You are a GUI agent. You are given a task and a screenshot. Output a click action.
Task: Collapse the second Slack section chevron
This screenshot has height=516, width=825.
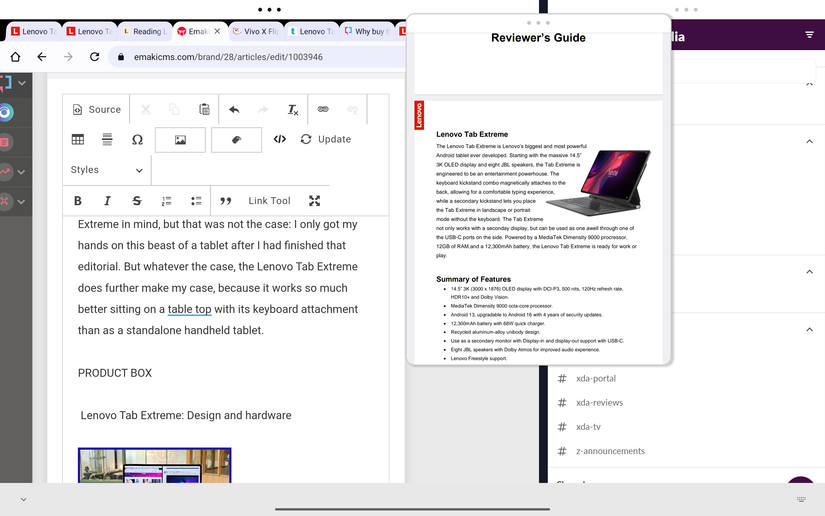(x=809, y=141)
